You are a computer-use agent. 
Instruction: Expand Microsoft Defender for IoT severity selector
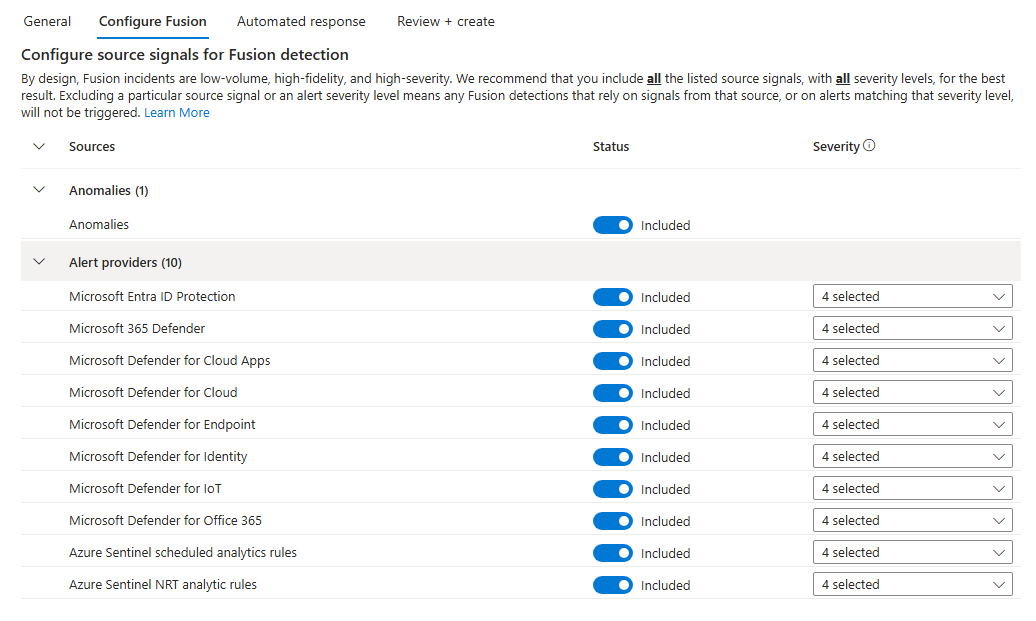click(x=912, y=488)
